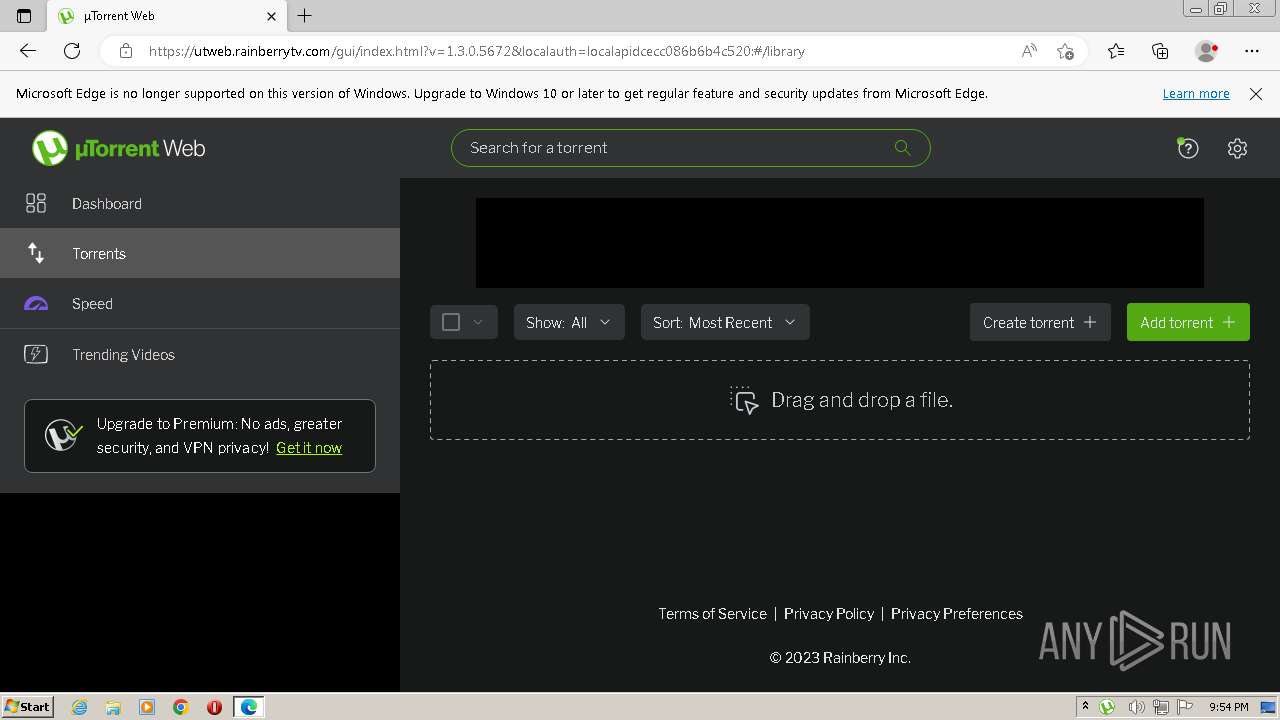Open the tab actions menu icon
Image resolution: width=1280 pixels, height=720 pixels.
[24, 16]
